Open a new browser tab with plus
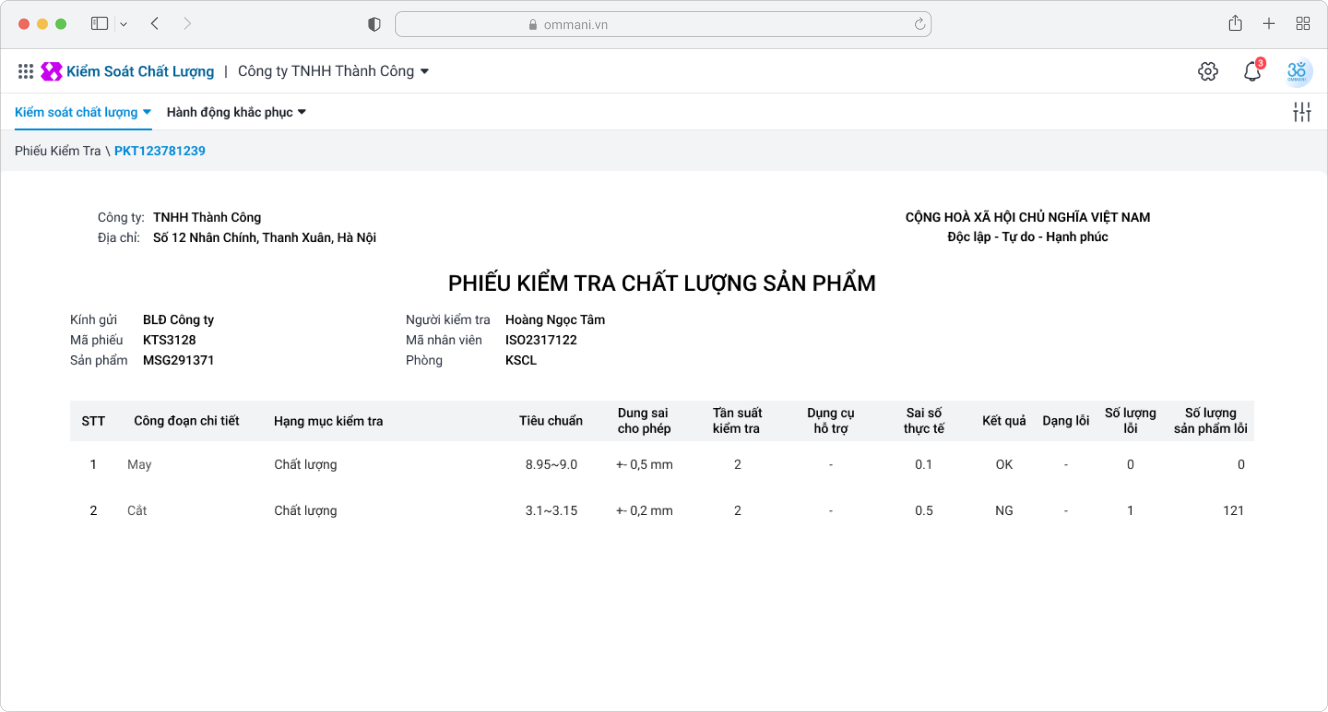1328x712 pixels. (x=1269, y=24)
